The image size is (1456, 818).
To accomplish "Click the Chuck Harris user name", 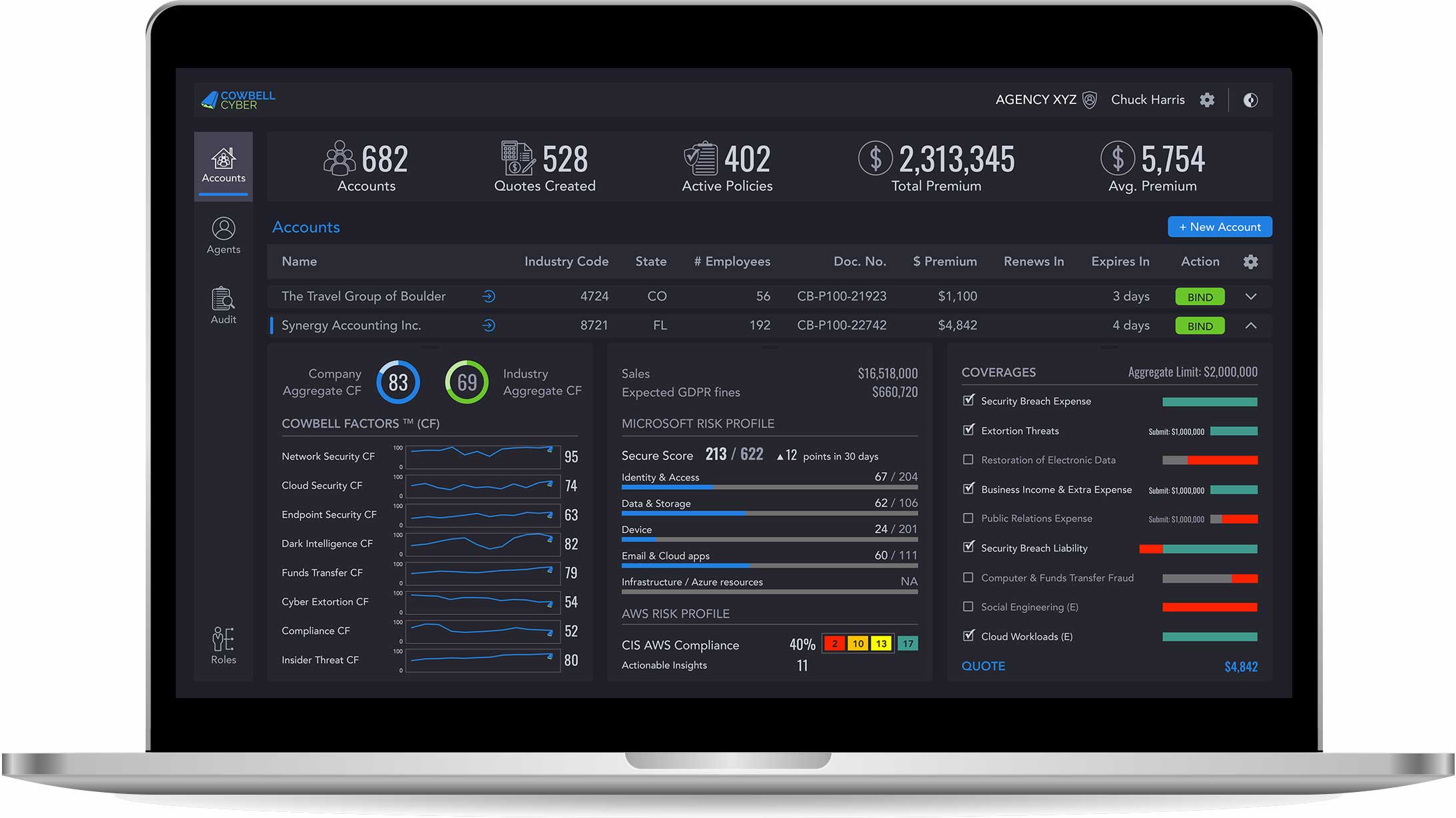I will coord(1148,100).
